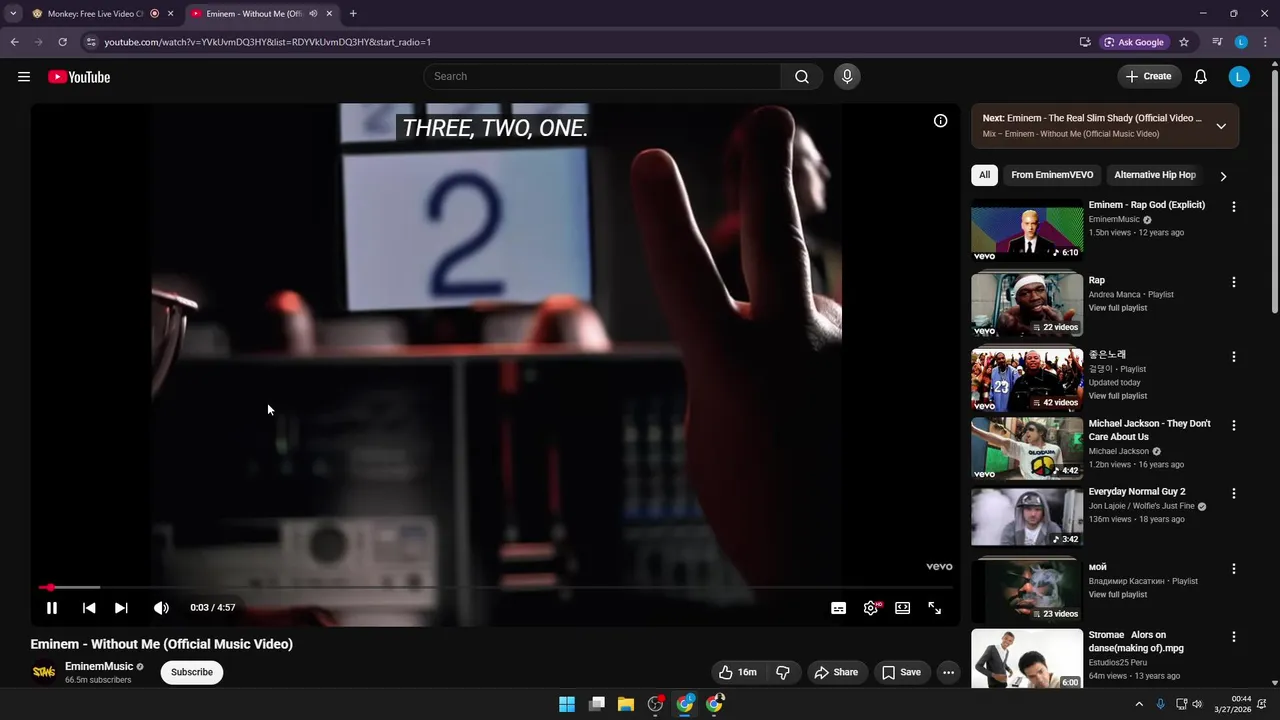The width and height of the screenshot is (1280, 720).
Task: Open File Explorer from taskbar
Action: click(626, 704)
